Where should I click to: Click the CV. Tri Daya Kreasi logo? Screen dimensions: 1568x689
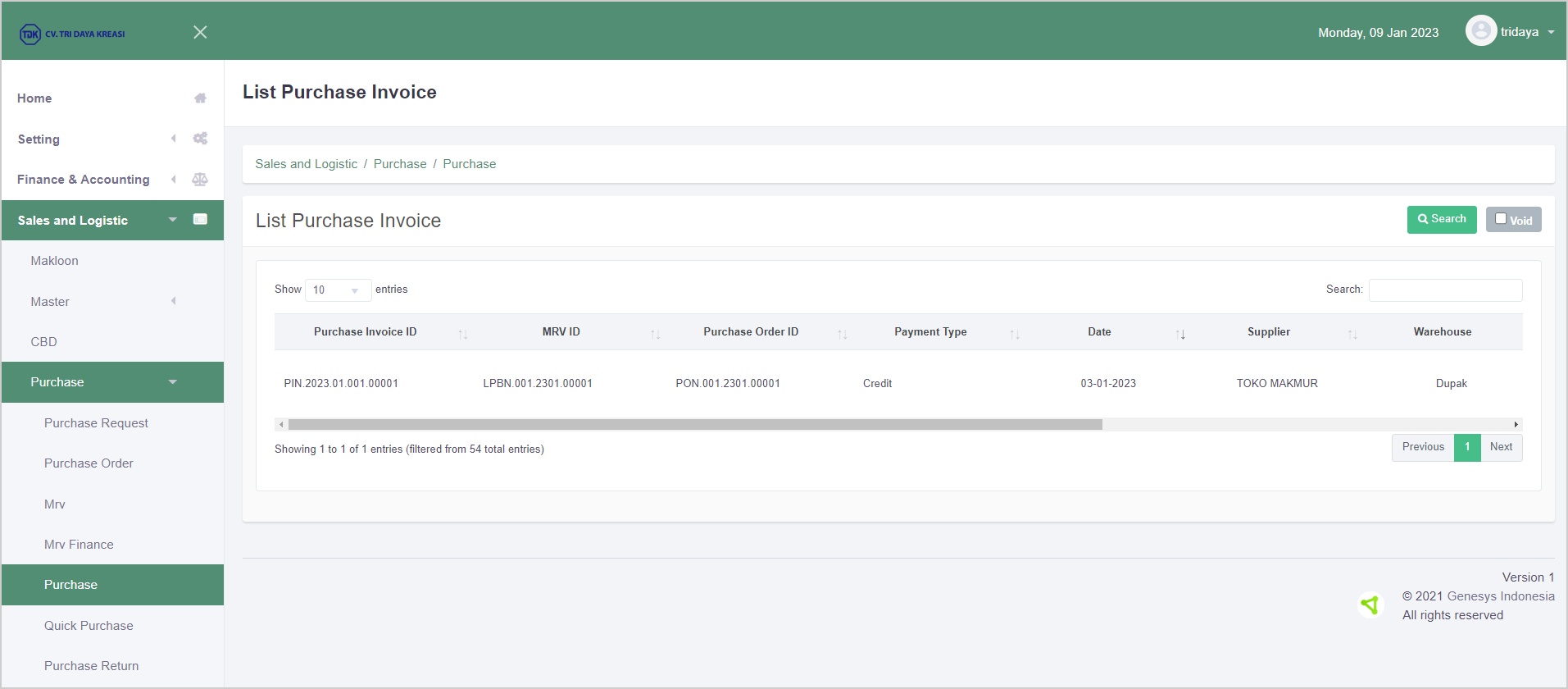click(x=72, y=34)
